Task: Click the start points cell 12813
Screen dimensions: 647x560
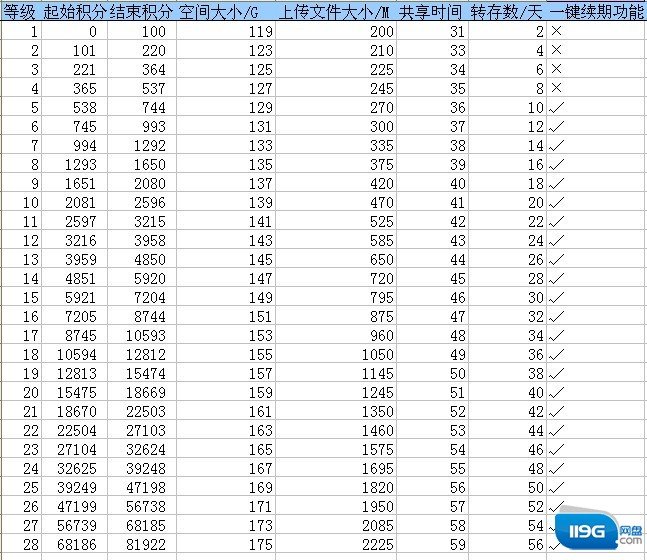Action: click(x=77, y=373)
